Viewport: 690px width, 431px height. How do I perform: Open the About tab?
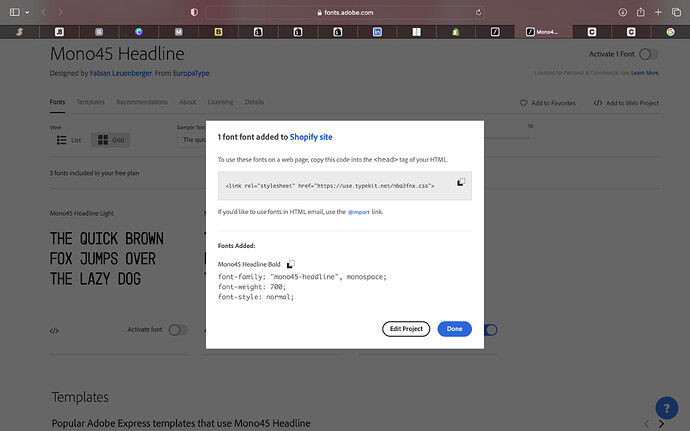187,102
